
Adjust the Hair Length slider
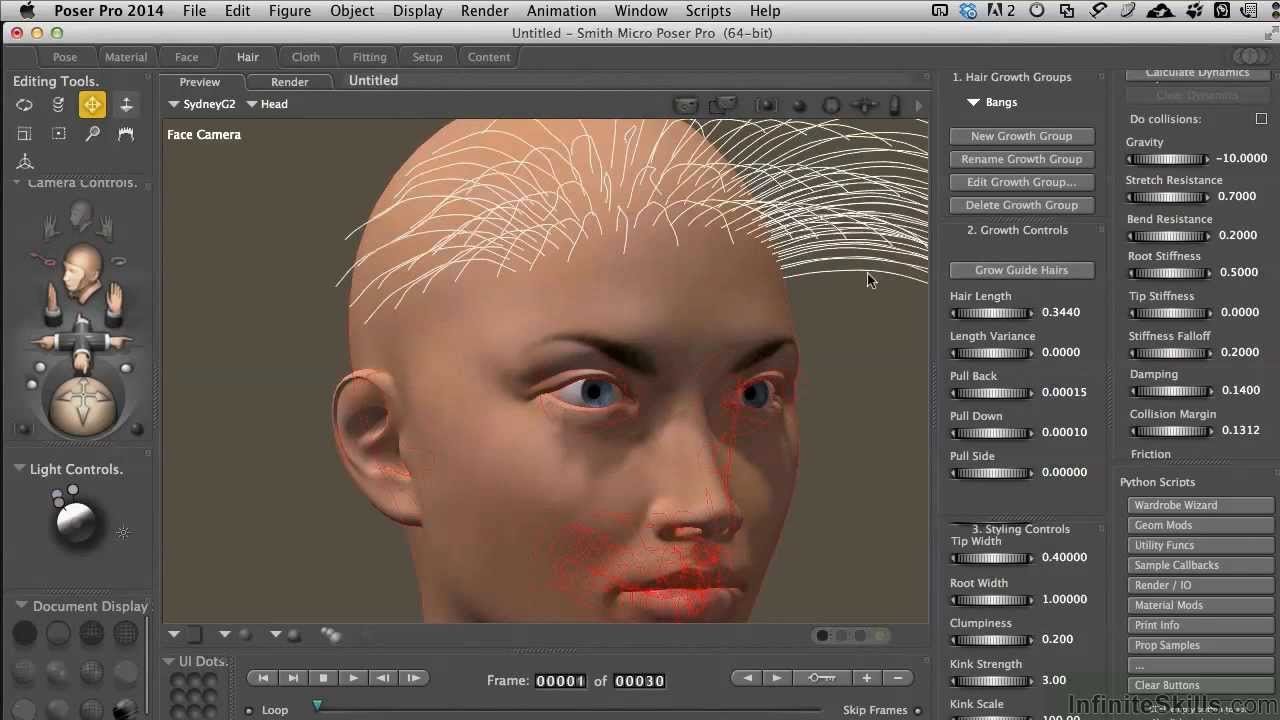point(992,313)
